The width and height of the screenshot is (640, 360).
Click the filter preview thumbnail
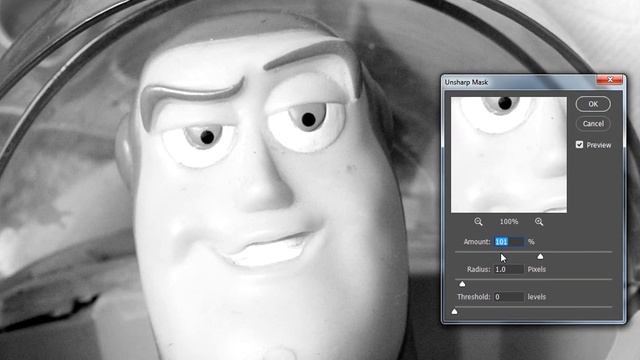point(509,155)
